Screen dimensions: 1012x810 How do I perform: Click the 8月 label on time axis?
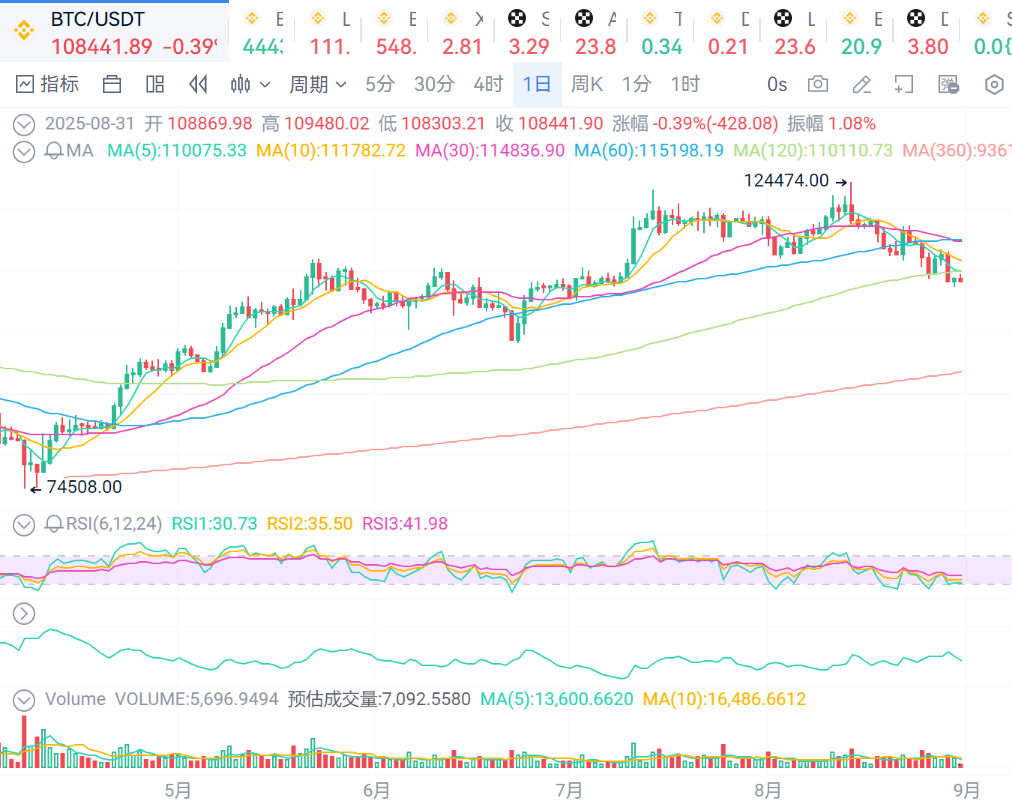(x=767, y=790)
